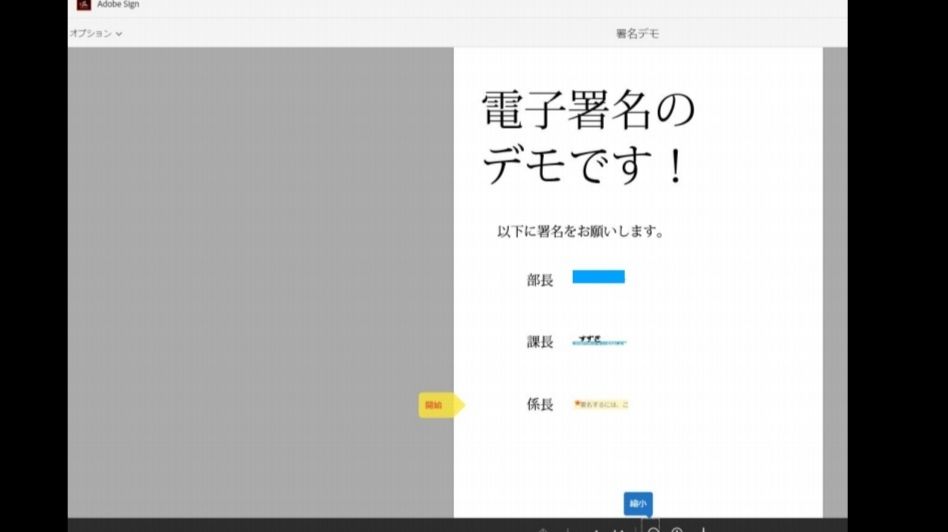This screenshot has height=532, width=948.
Task: Click the 縮小 tooltip bubble
Action: (638, 504)
